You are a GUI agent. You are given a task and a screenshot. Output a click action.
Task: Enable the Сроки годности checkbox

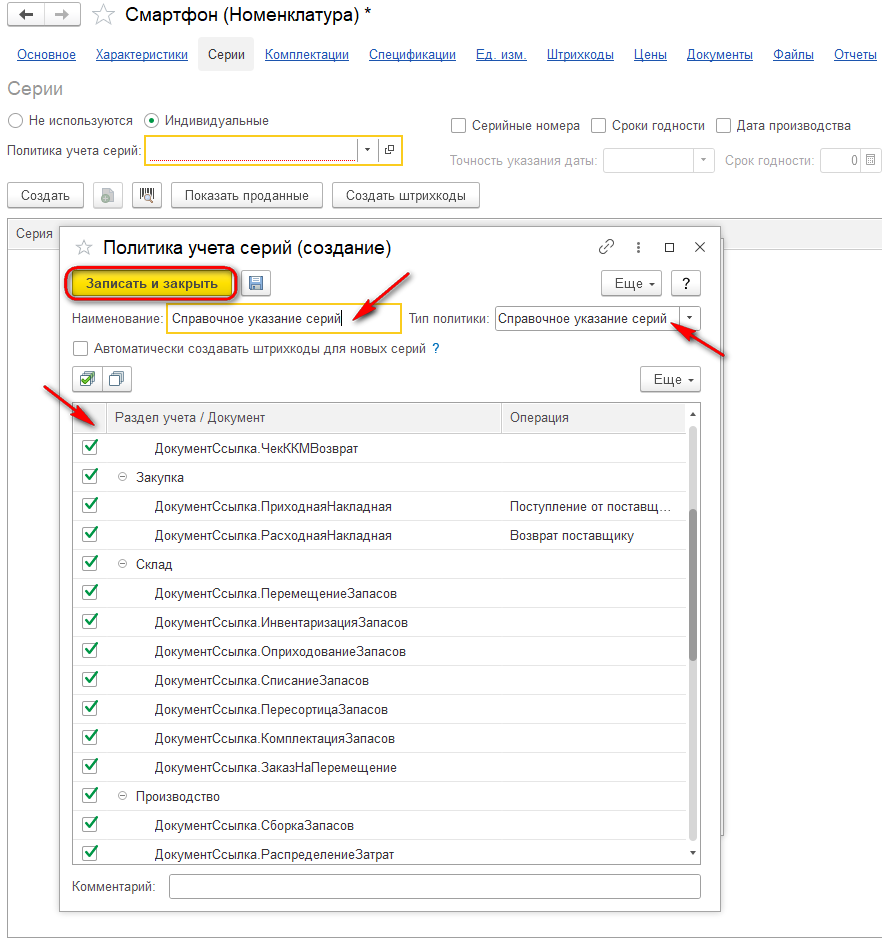(598, 126)
